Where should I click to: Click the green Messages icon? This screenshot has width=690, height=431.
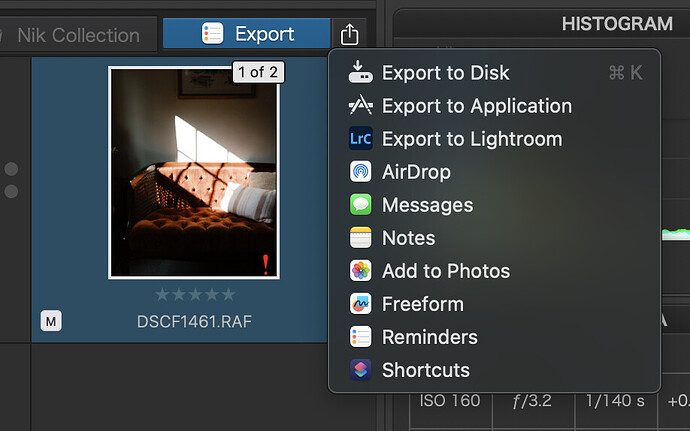point(360,205)
